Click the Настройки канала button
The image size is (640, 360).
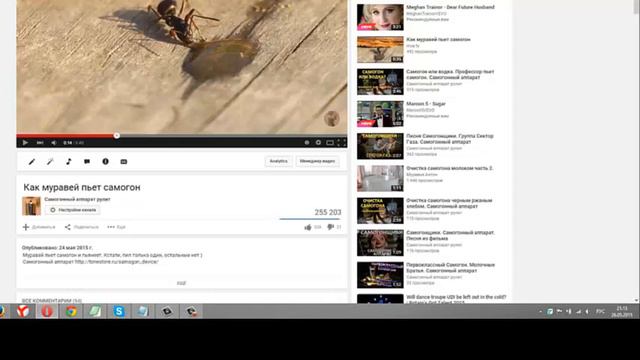[x=73, y=210]
